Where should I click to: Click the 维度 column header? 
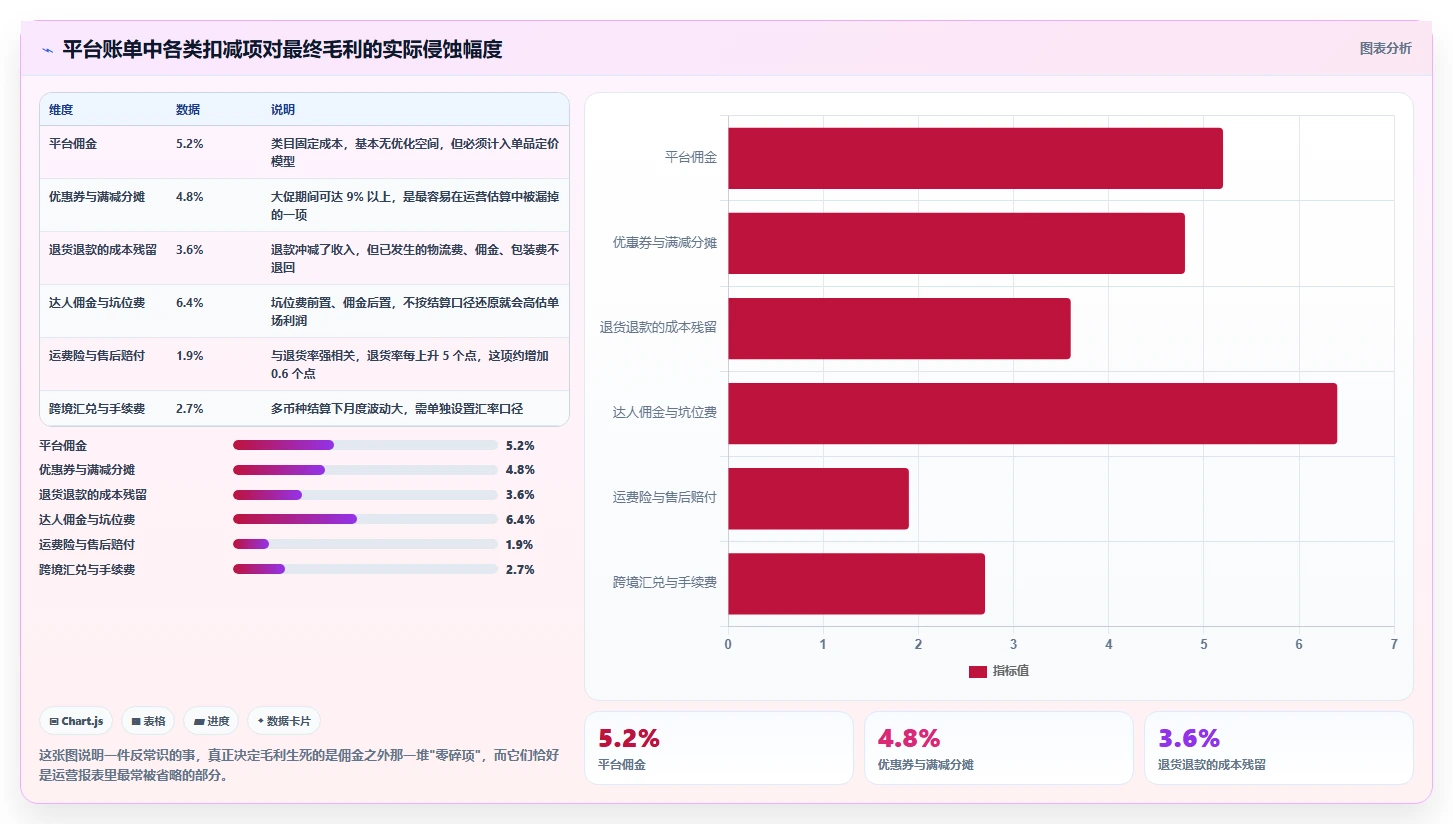tap(61, 110)
